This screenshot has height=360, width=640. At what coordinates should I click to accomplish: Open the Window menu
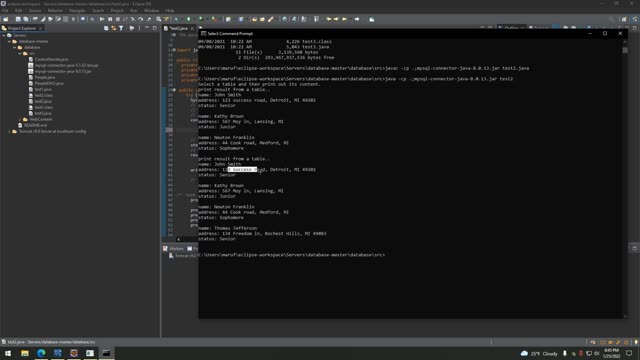pyautogui.click(x=151, y=11)
